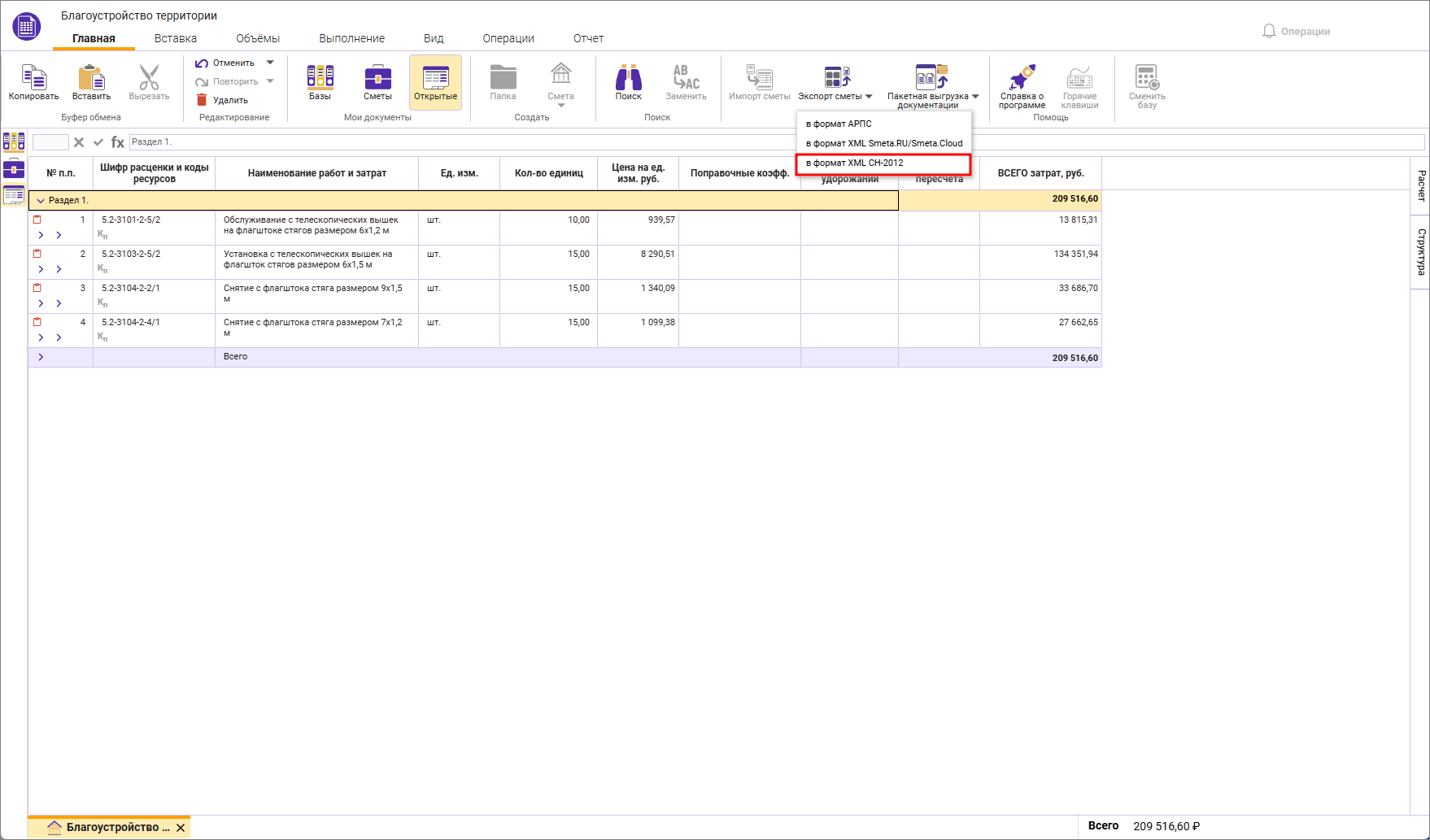Click the Копировать icon
Image resolution: width=1430 pixels, height=840 pixels.
tap(33, 78)
